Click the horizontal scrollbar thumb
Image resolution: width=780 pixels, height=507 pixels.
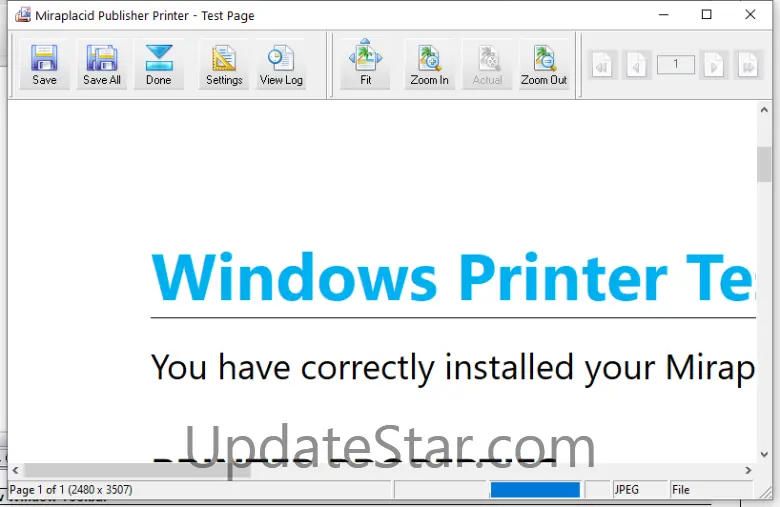point(137,470)
